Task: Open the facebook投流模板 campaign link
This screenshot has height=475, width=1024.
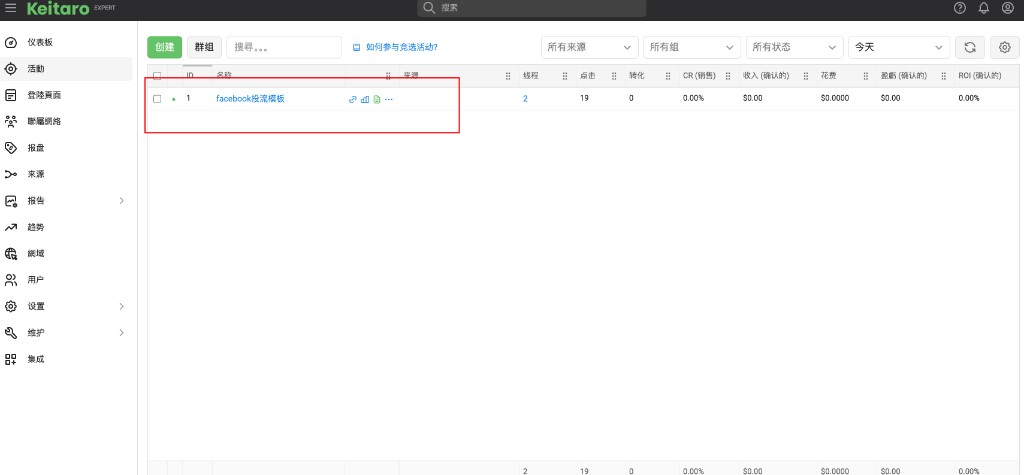Action: coord(250,99)
